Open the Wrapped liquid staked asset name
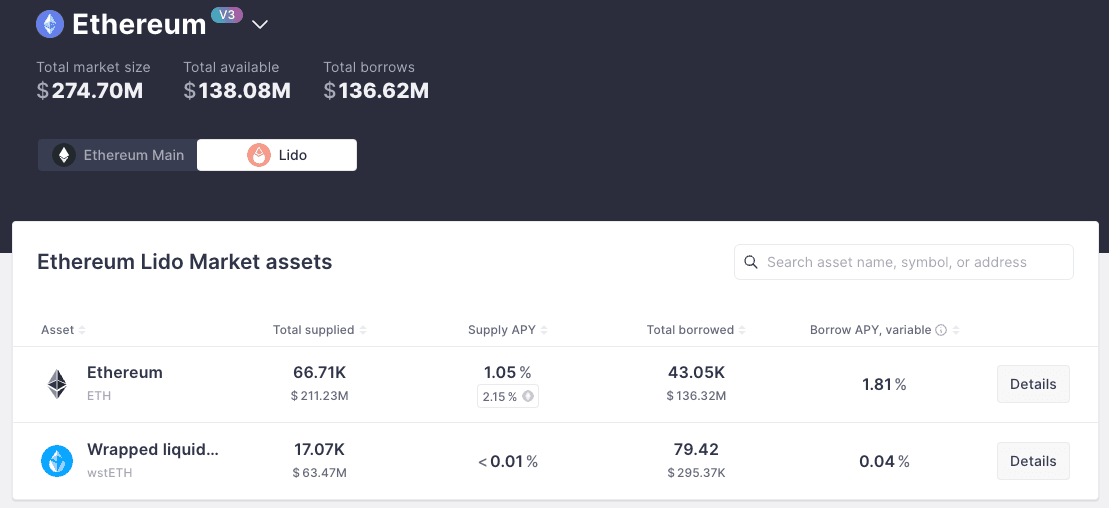Image resolution: width=1109 pixels, height=508 pixels. (x=152, y=450)
